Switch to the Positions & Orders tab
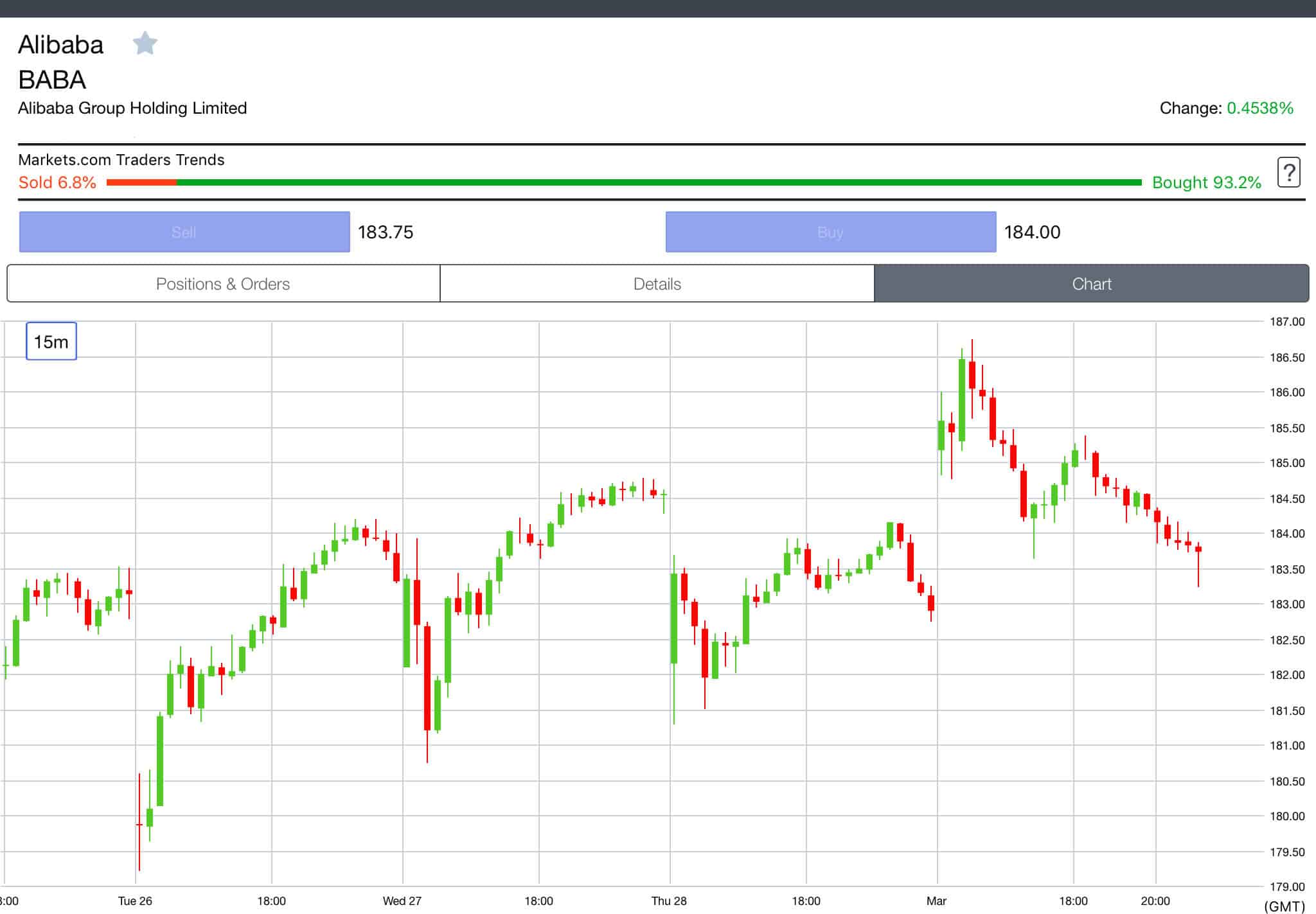 tap(223, 283)
